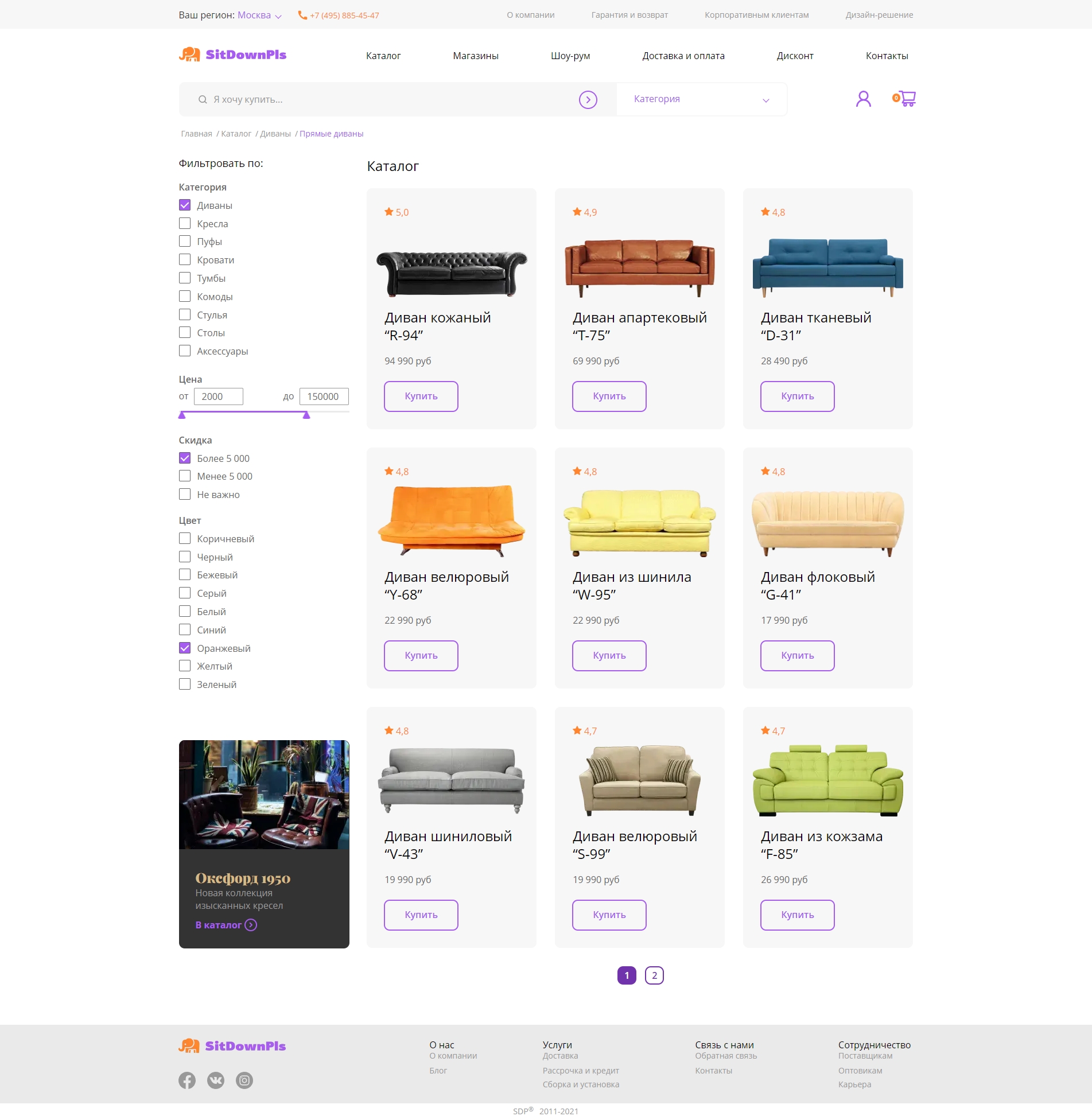
Task: Buy Диван велюровый Y-68 with Купить
Action: coord(421,656)
